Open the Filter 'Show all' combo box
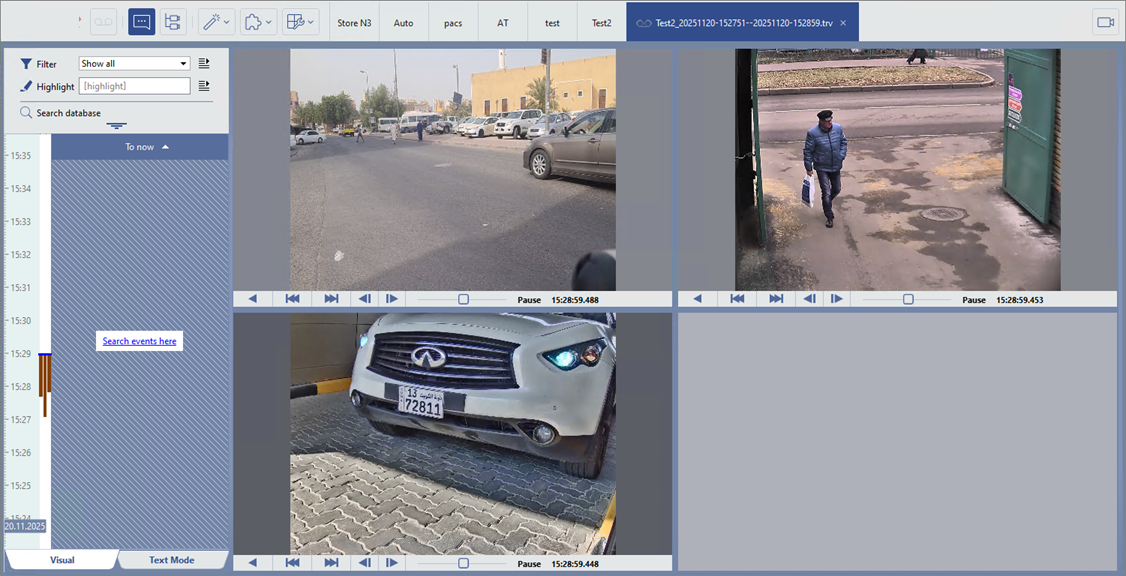1126x576 pixels. (134, 64)
